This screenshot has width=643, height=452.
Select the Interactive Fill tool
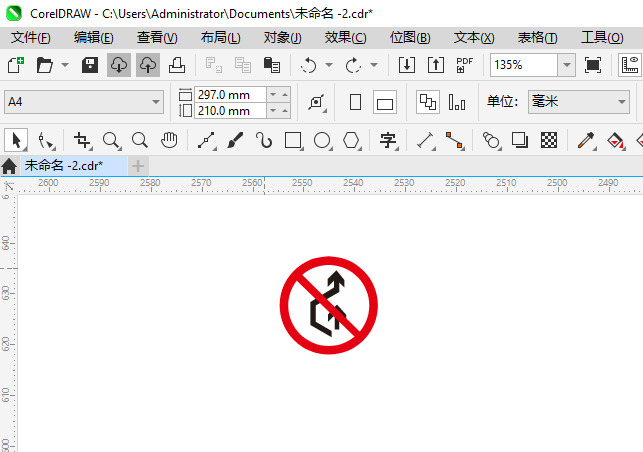click(615, 141)
